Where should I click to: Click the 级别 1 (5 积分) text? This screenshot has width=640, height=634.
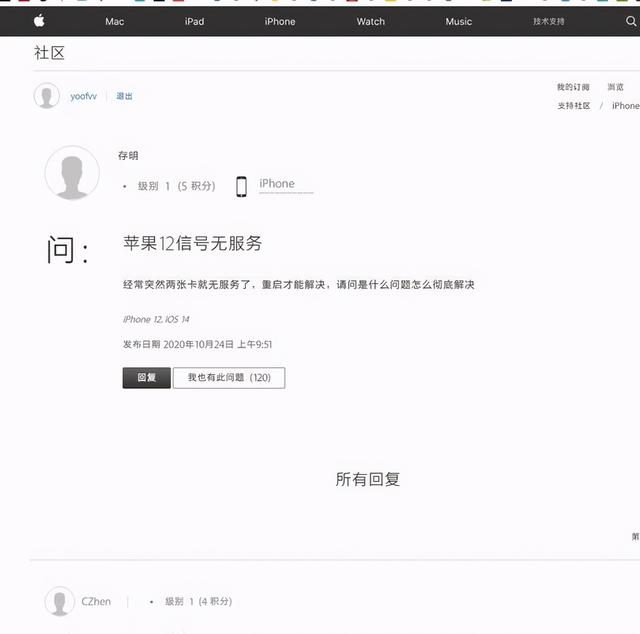coord(176,186)
